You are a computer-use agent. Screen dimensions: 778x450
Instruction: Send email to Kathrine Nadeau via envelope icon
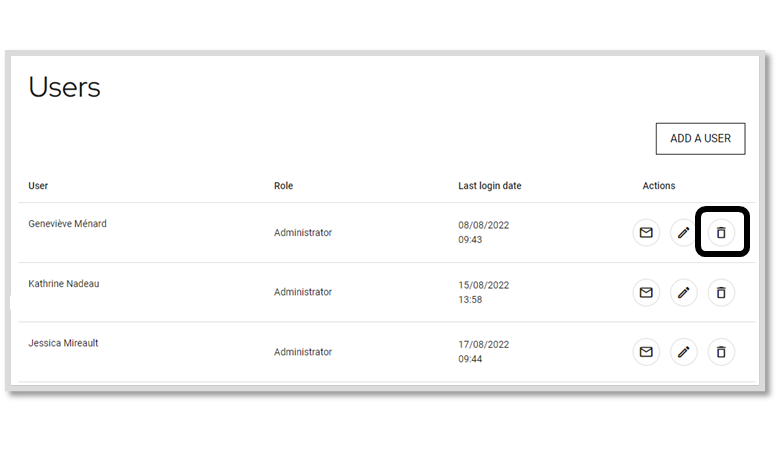pyautogui.click(x=646, y=292)
